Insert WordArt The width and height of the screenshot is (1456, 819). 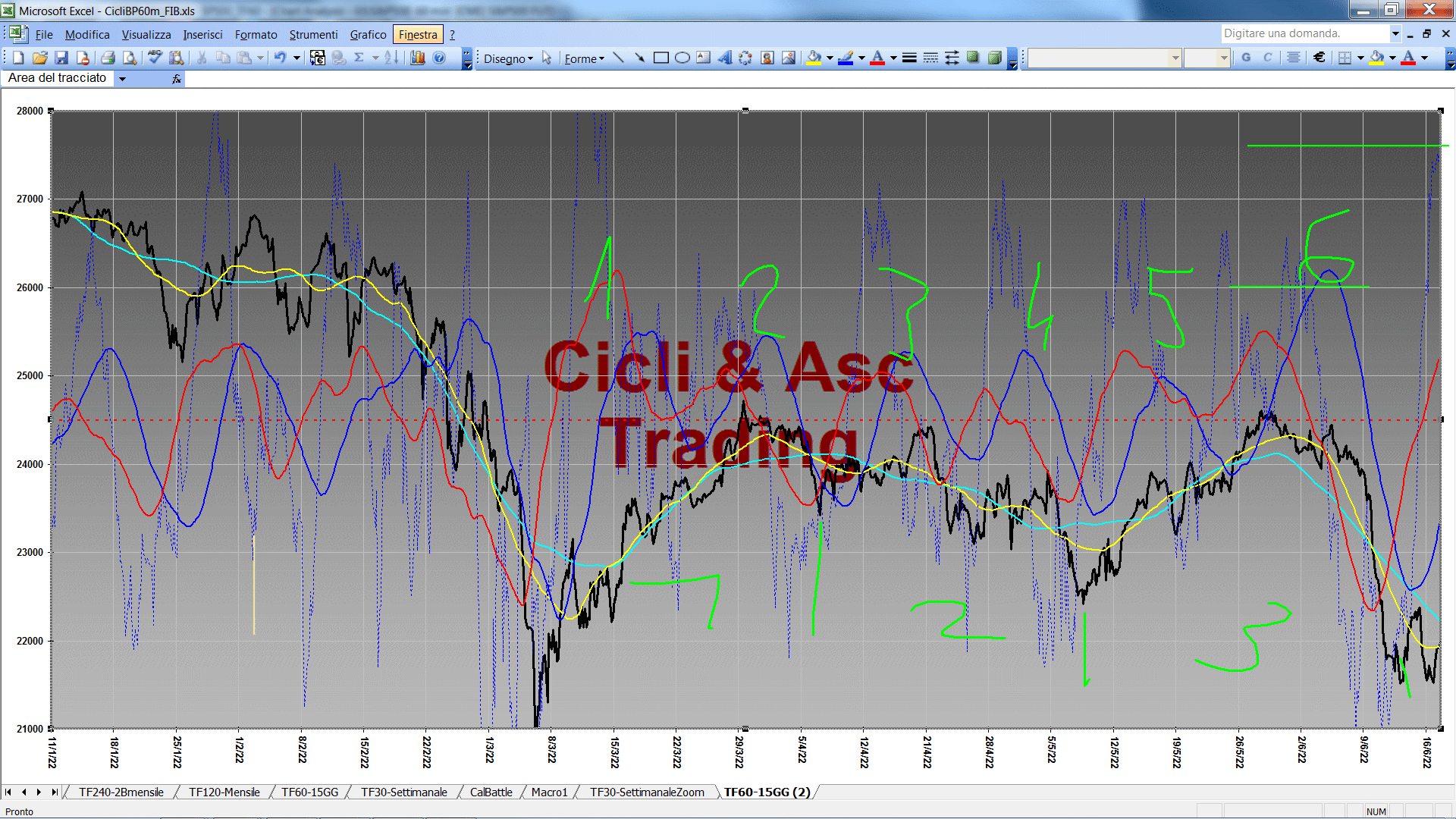725,58
